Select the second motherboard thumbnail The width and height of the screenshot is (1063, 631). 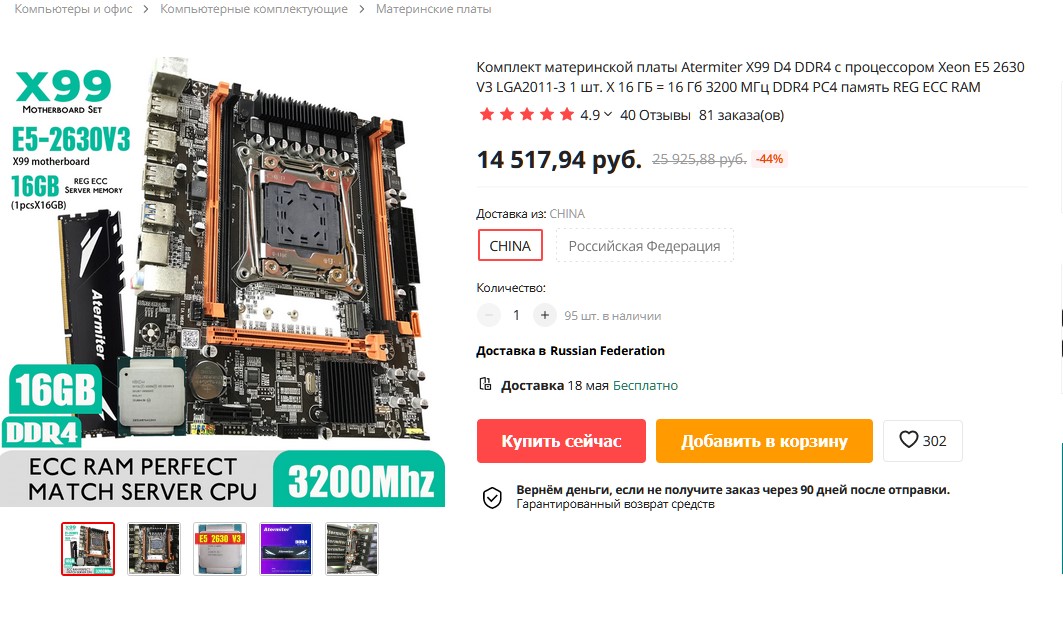point(154,549)
